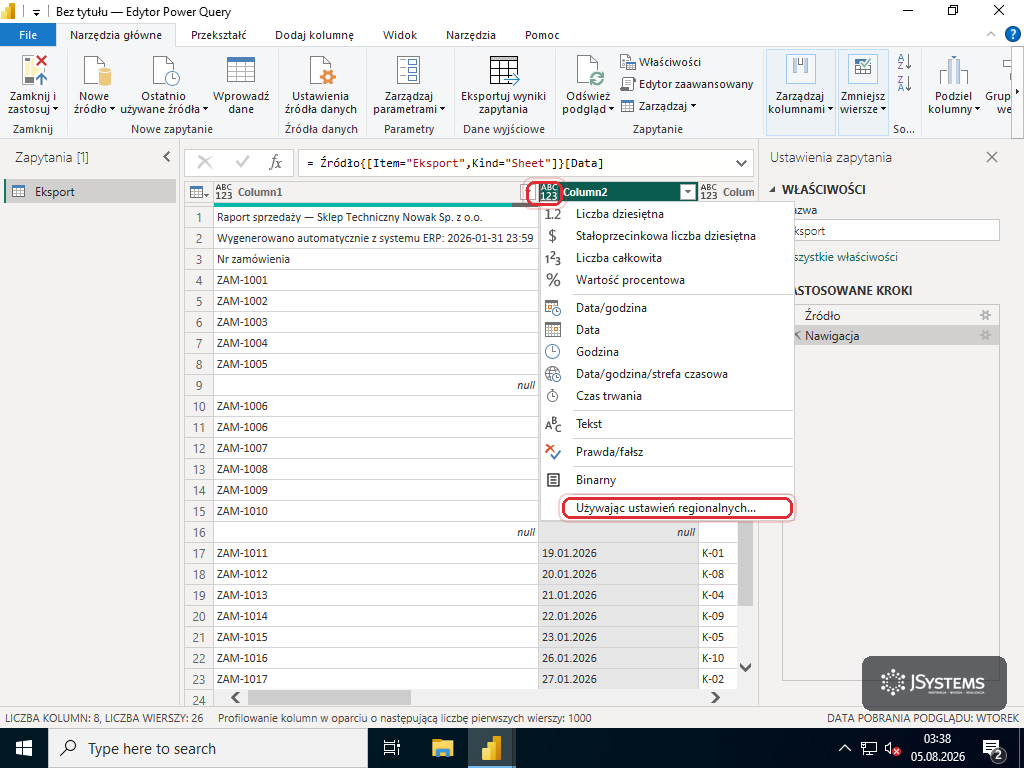The image size is (1024, 768).
Task: Click gear icon of Nawigacja step
Action: tap(985, 336)
